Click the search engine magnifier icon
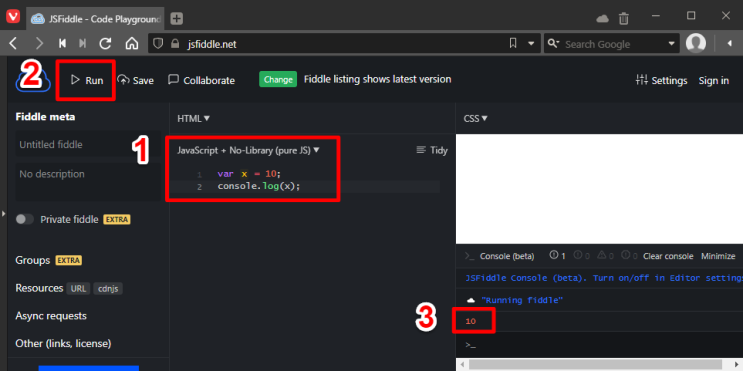 [x=553, y=44]
